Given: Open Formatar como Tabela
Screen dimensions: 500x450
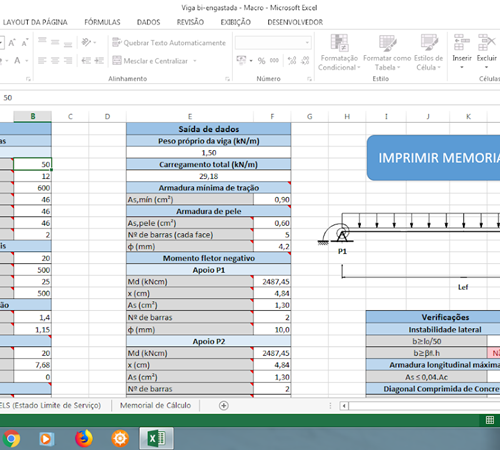Looking at the screenshot, I should [387, 53].
